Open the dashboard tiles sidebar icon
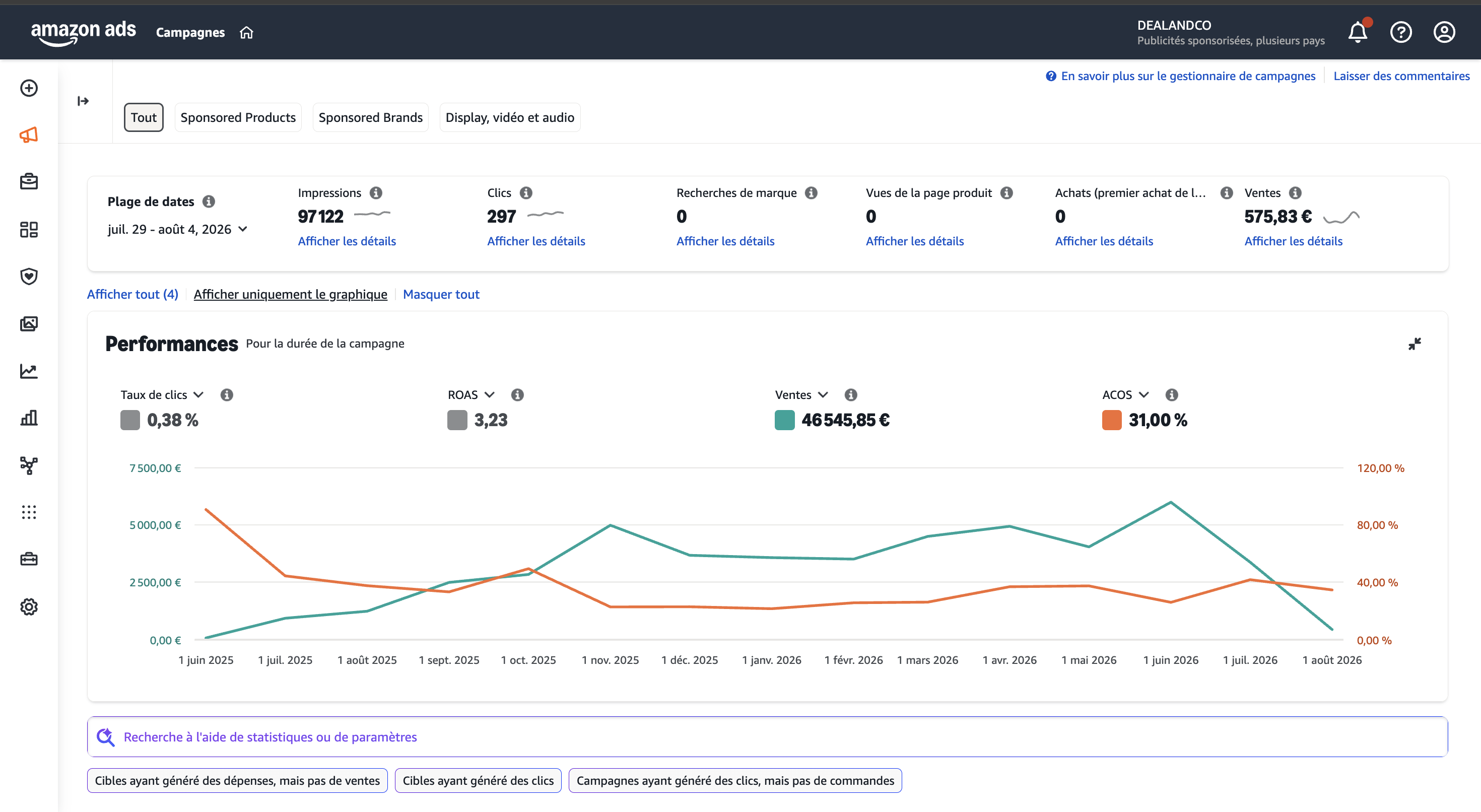Viewport: 1481px width, 812px height. [29, 230]
